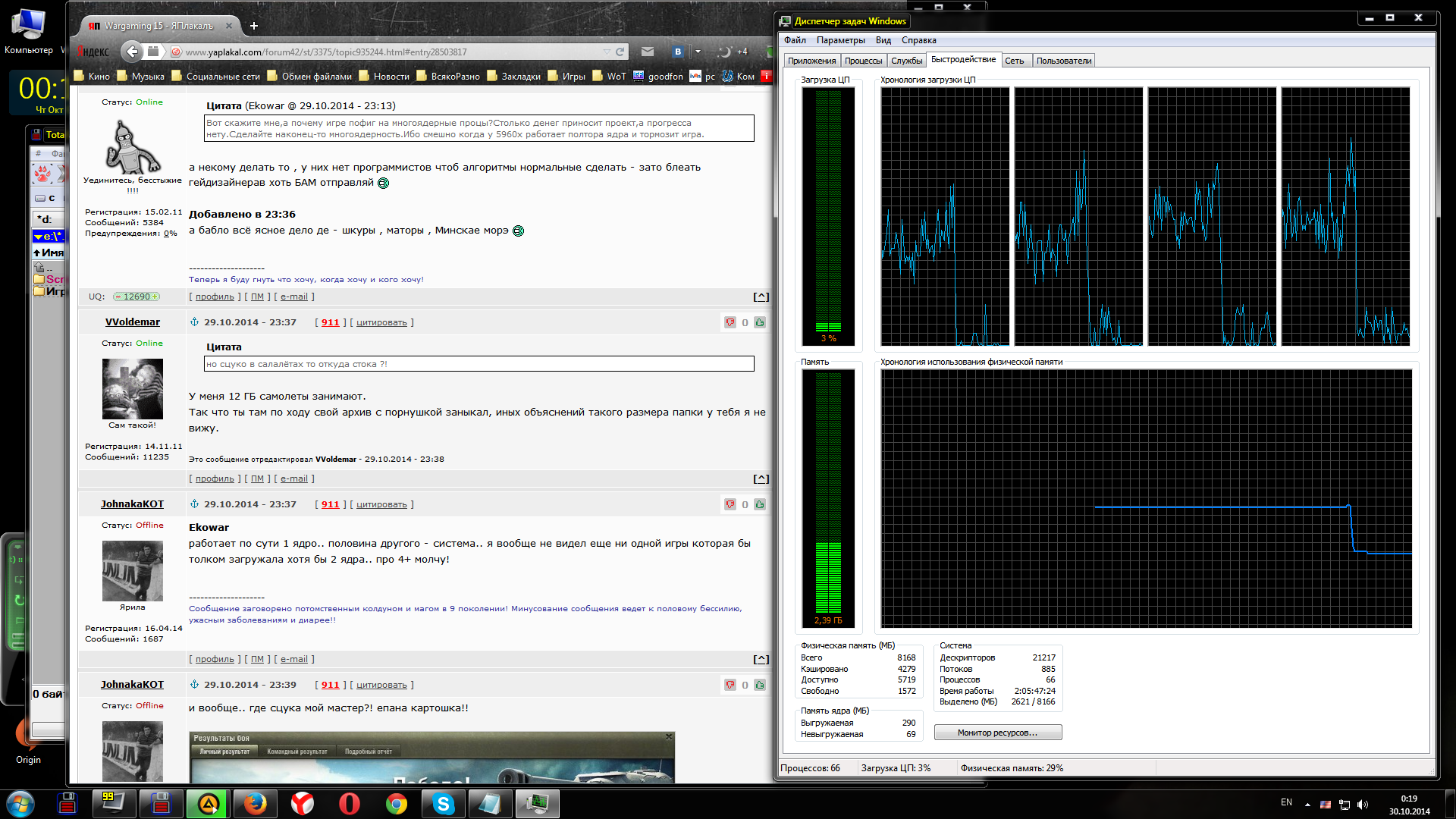Open the Параметры menu in Task Manager
Screen dimensions: 1456x819
click(840, 40)
